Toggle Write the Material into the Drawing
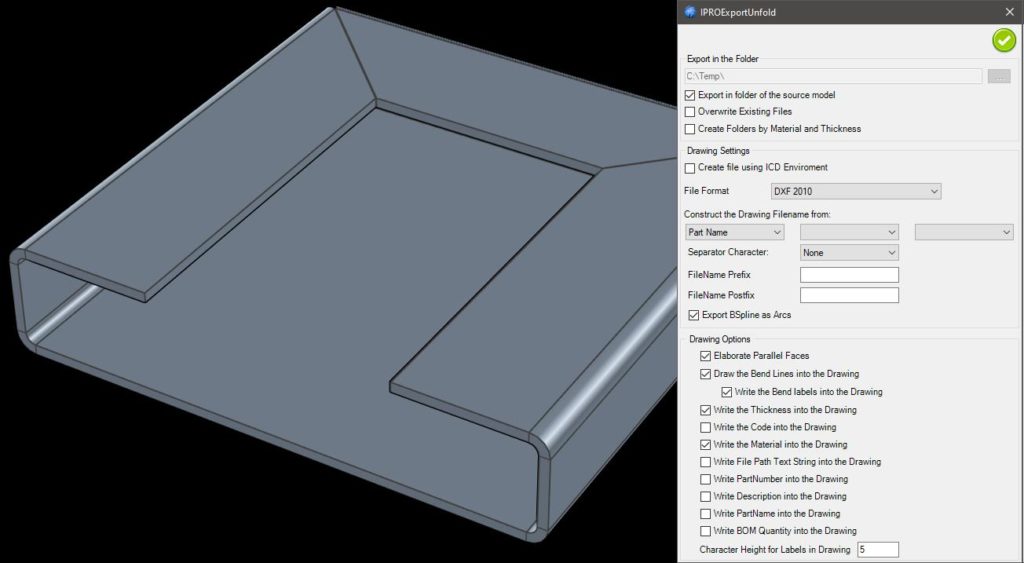This screenshot has width=1024, height=563. (705, 445)
